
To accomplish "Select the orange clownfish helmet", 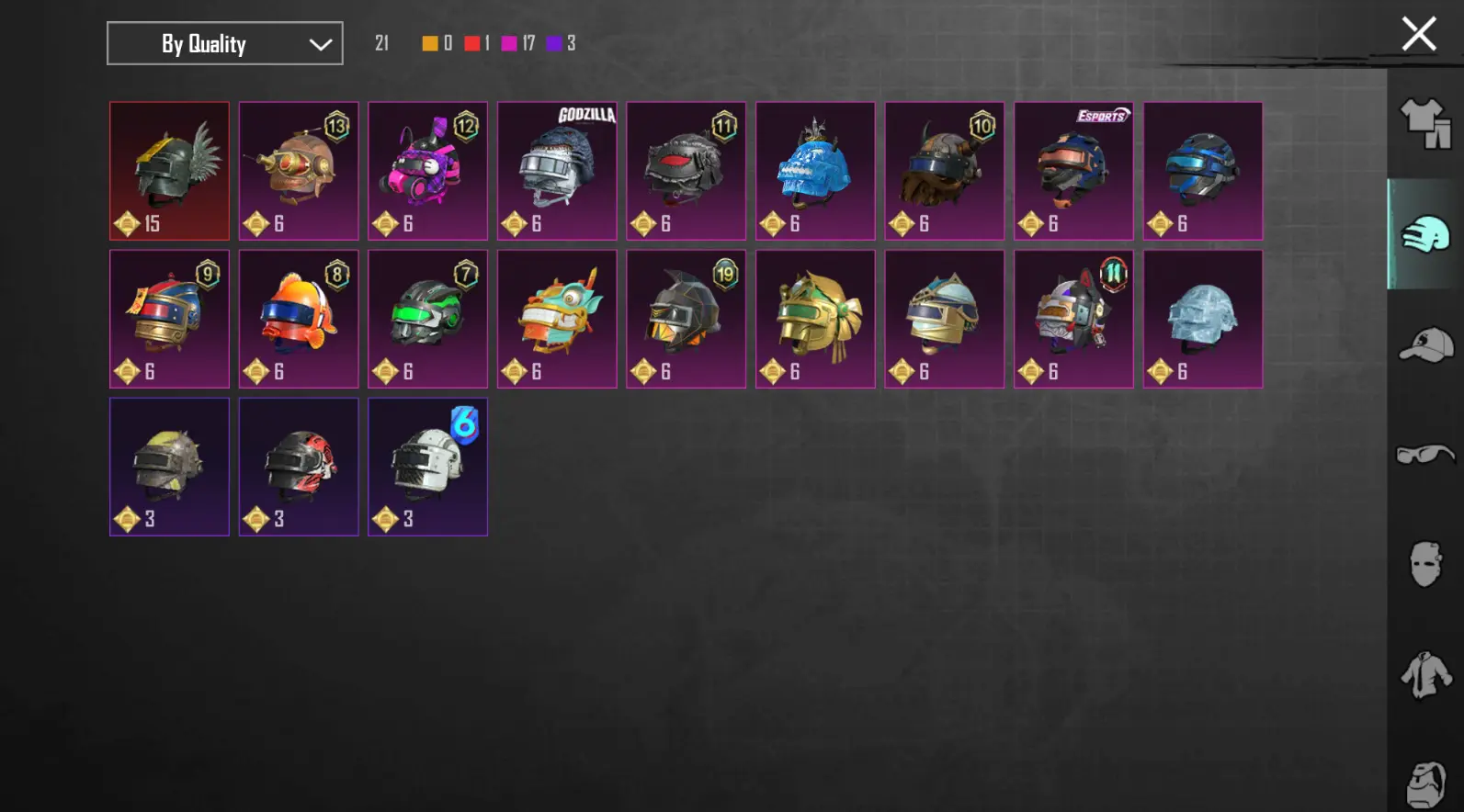I will 299,319.
